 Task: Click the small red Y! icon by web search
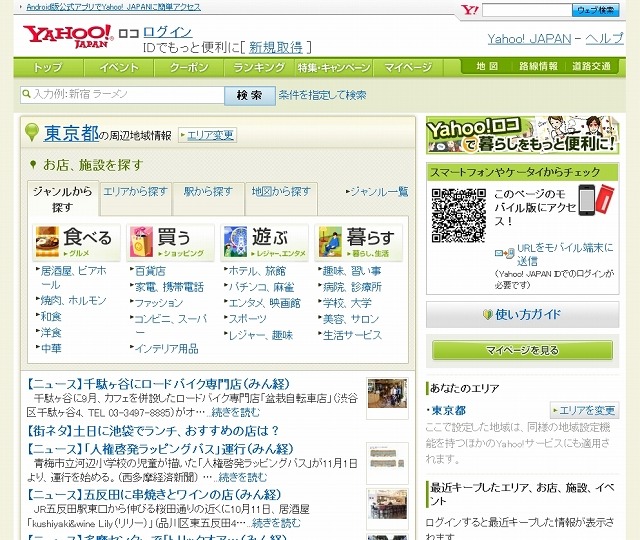point(470,10)
